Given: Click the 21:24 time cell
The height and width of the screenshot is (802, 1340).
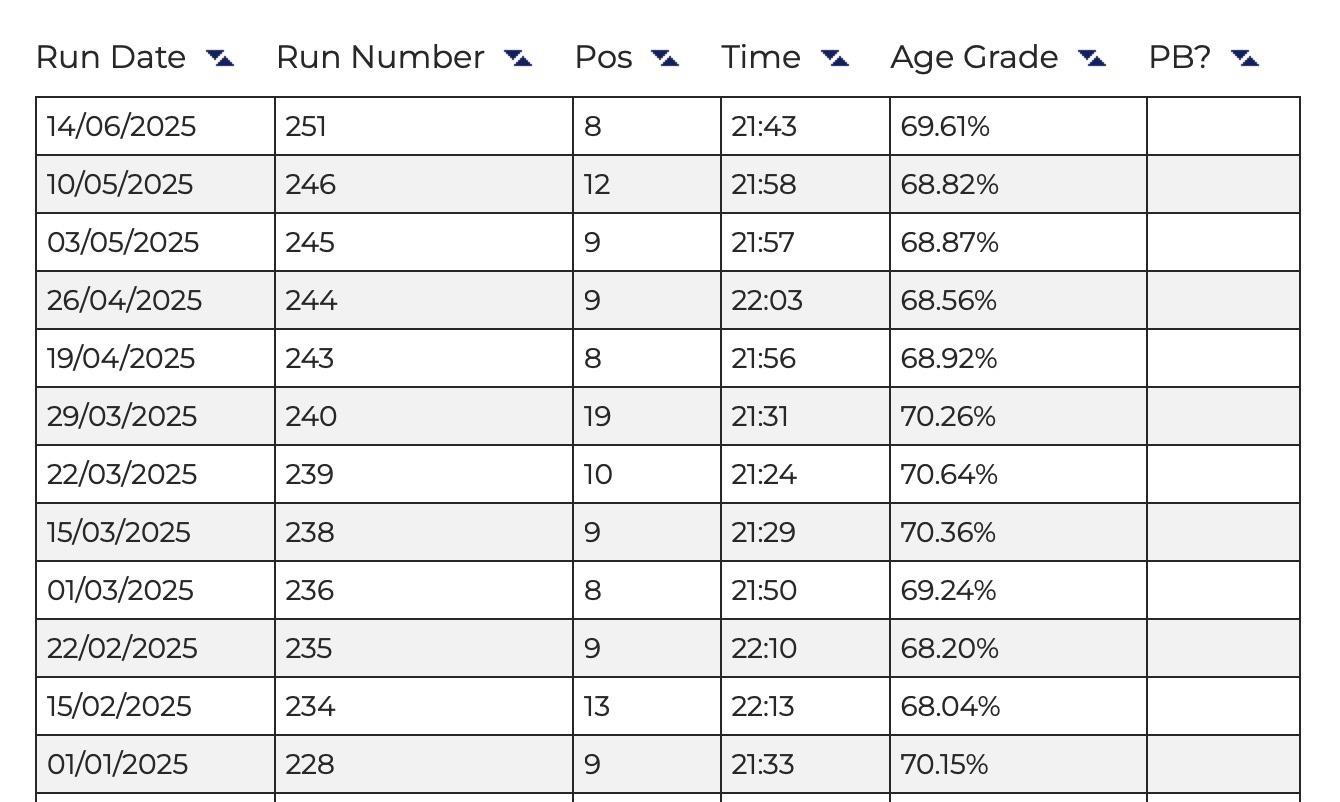Looking at the screenshot, I should point(805,474).
